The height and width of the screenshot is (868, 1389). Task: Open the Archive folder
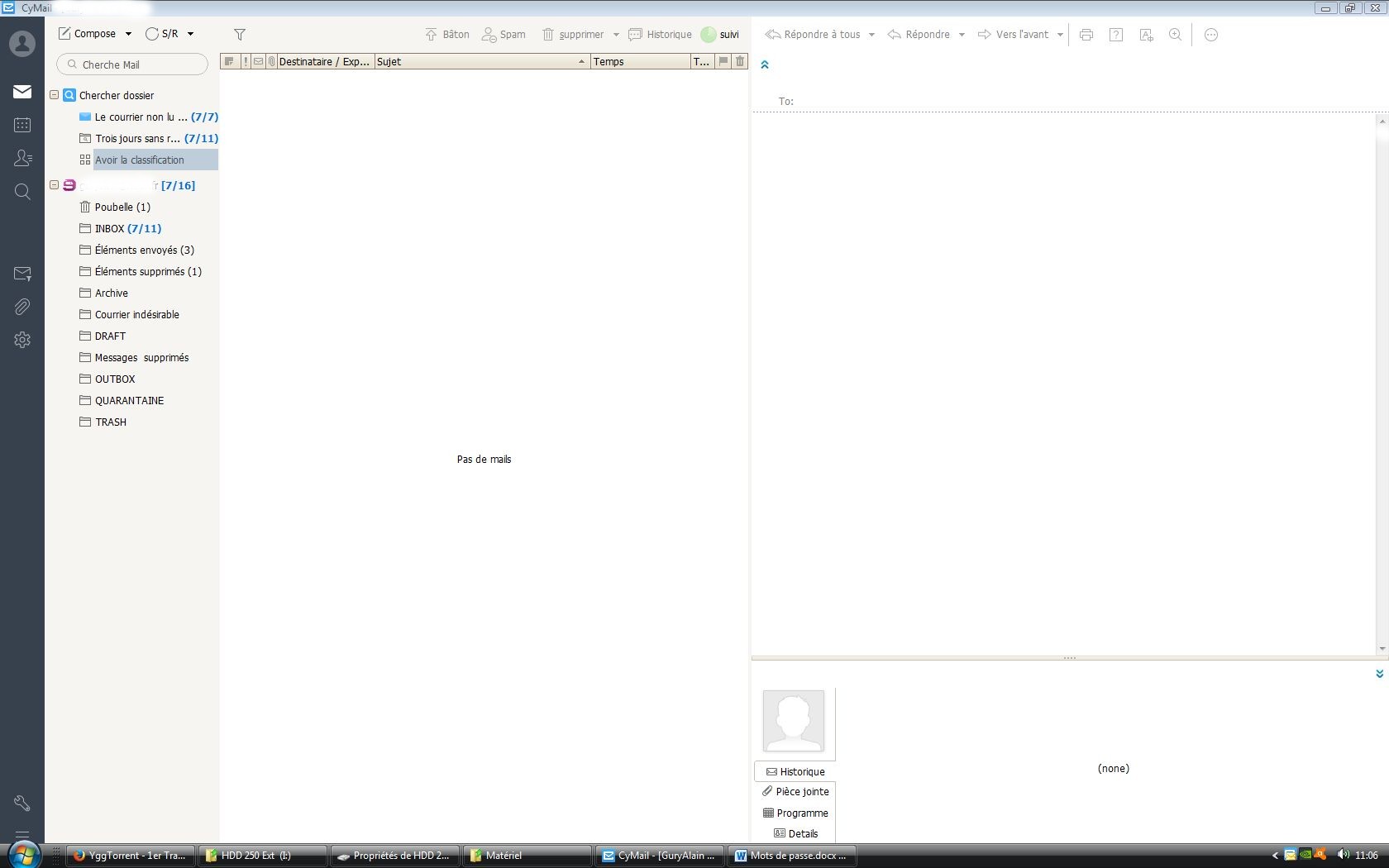tap(104, 293)
